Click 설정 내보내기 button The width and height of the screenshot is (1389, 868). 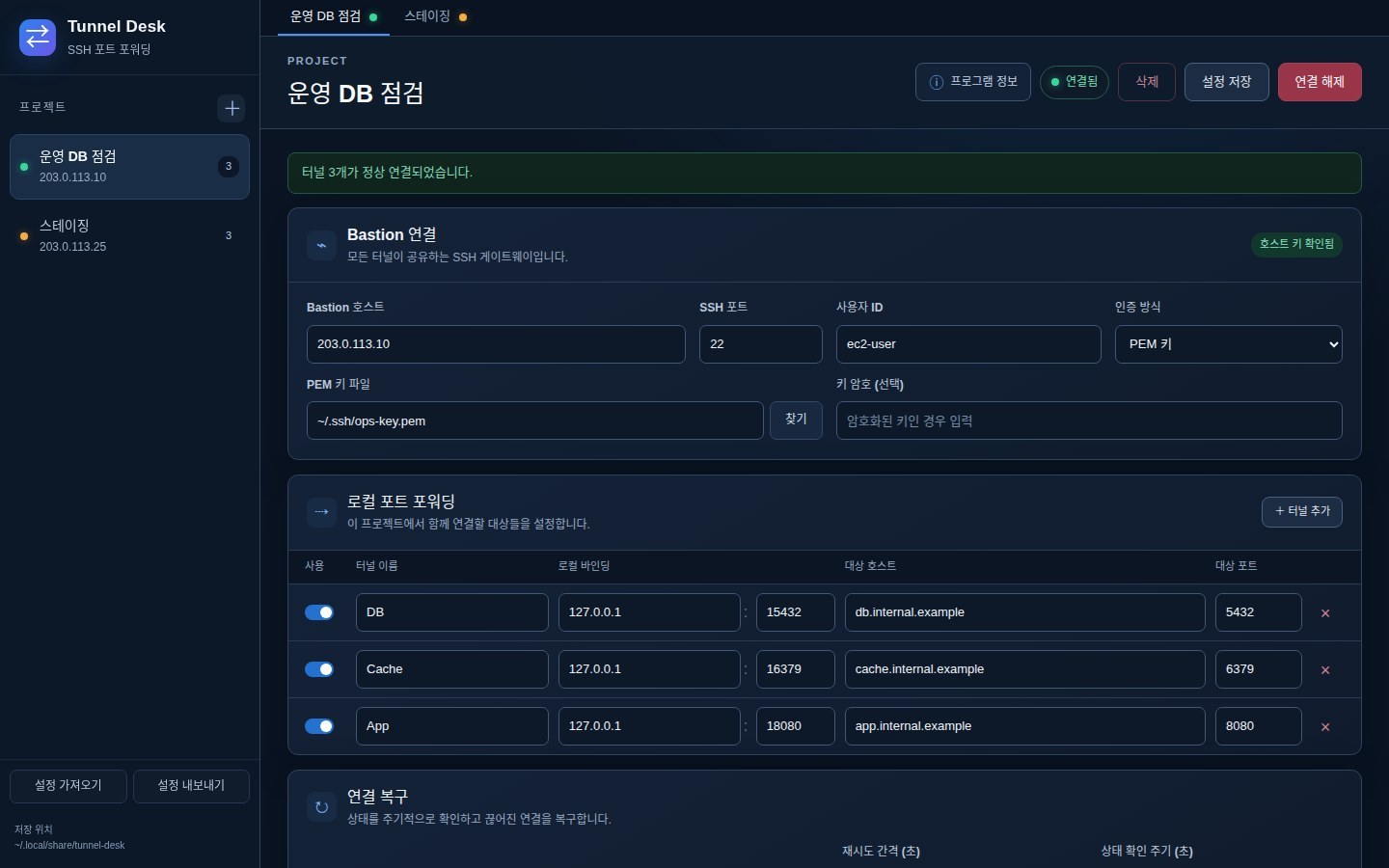click(191, 786)
